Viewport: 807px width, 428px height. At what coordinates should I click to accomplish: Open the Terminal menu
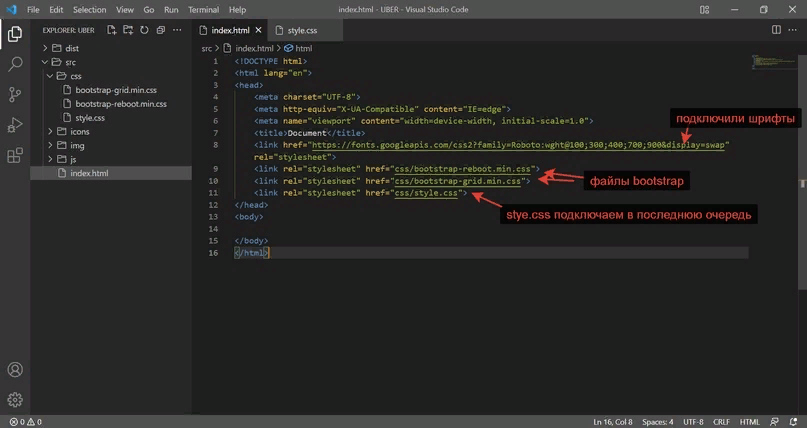[203, 9]
